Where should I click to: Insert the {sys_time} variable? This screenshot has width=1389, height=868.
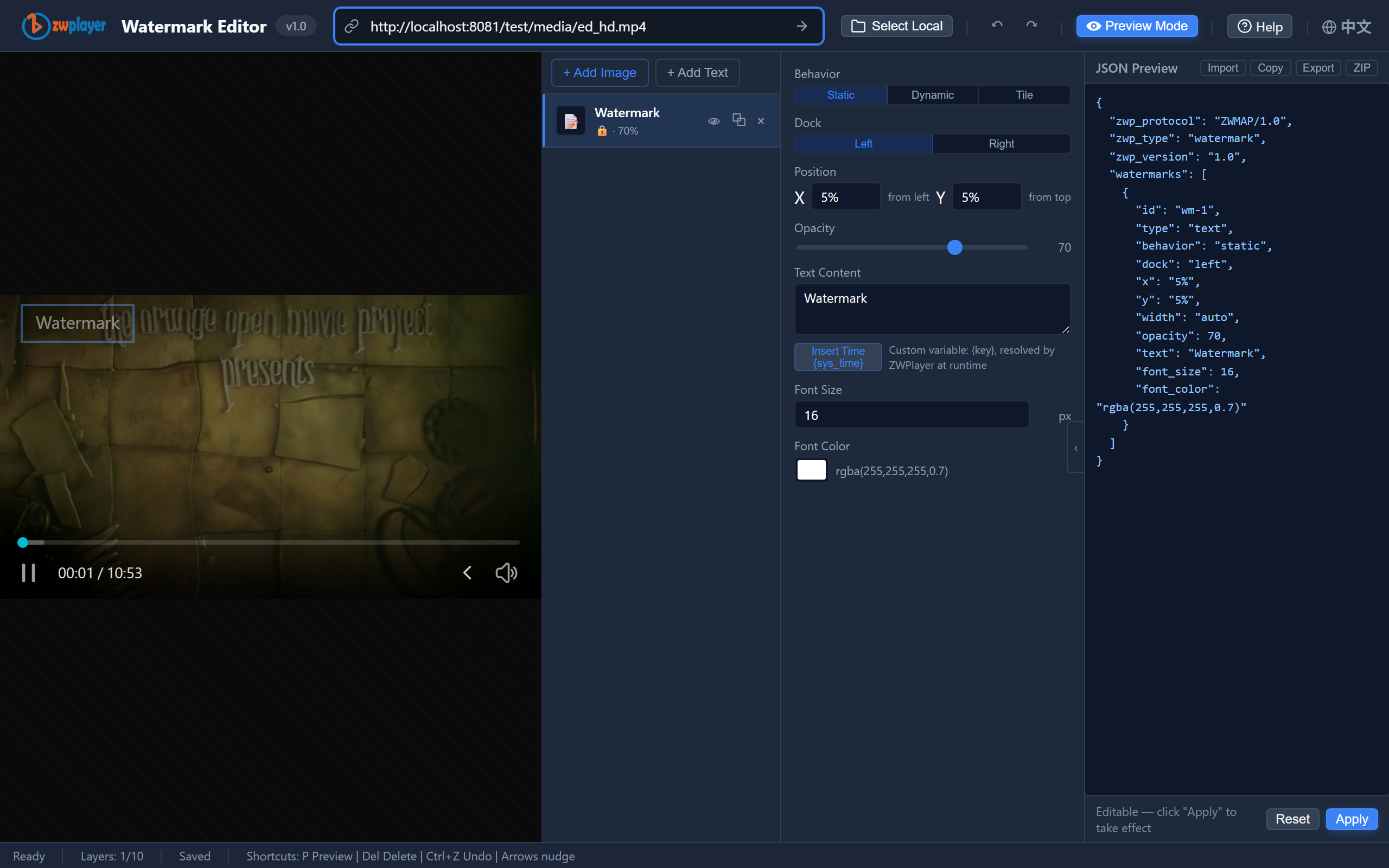[838, 357]
